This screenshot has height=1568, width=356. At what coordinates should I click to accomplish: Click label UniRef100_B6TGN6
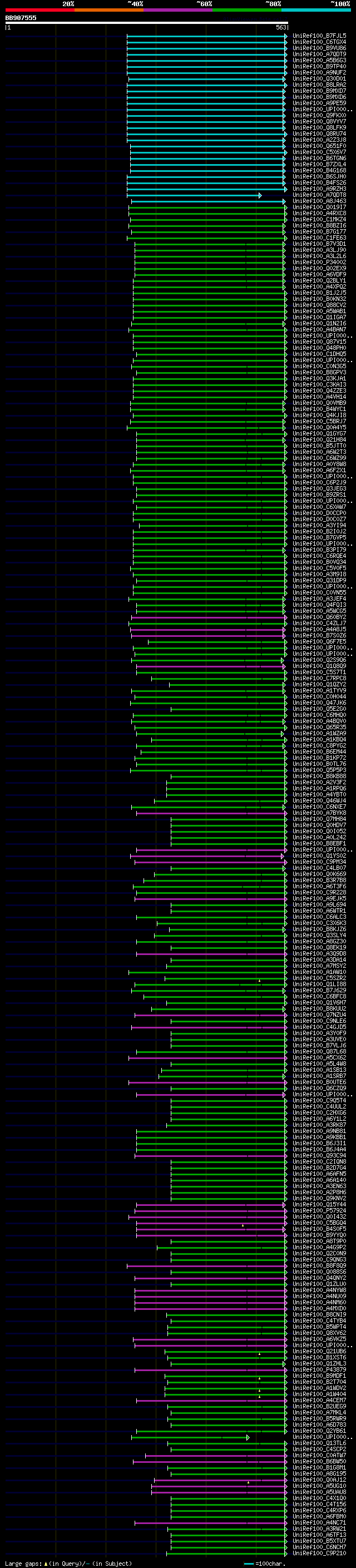[x=319, y=159]
